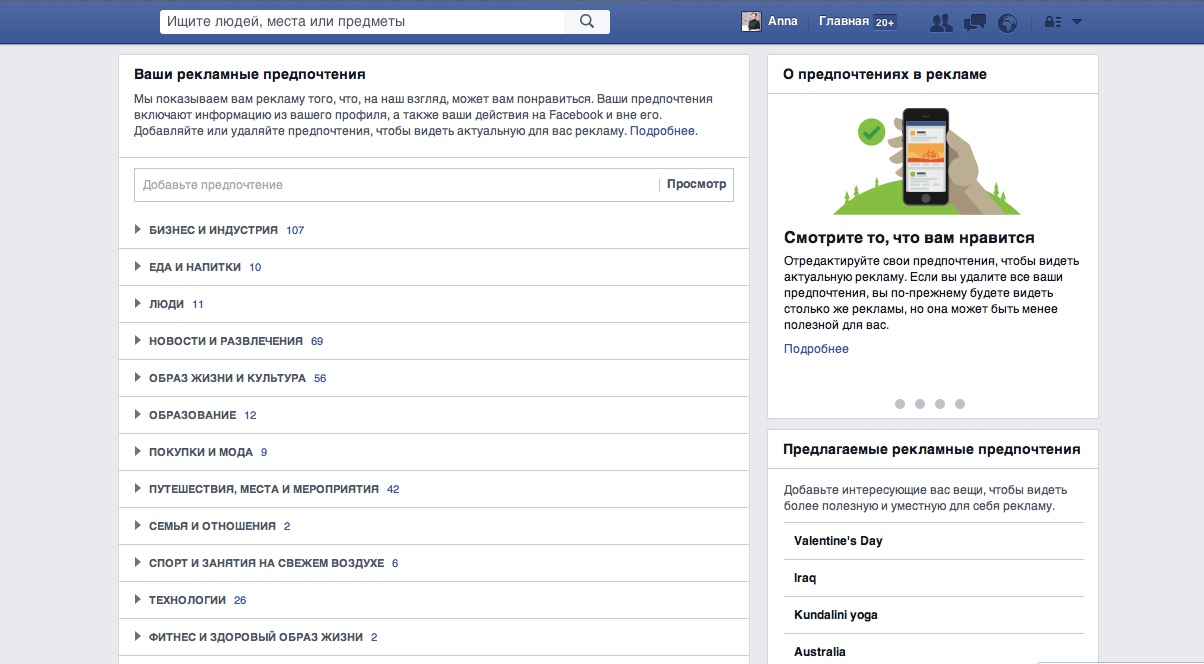Expand the СЕМЬЯ И ОТНОШЕНИЯ category
1204x664 pixels.
pos(434,526)
